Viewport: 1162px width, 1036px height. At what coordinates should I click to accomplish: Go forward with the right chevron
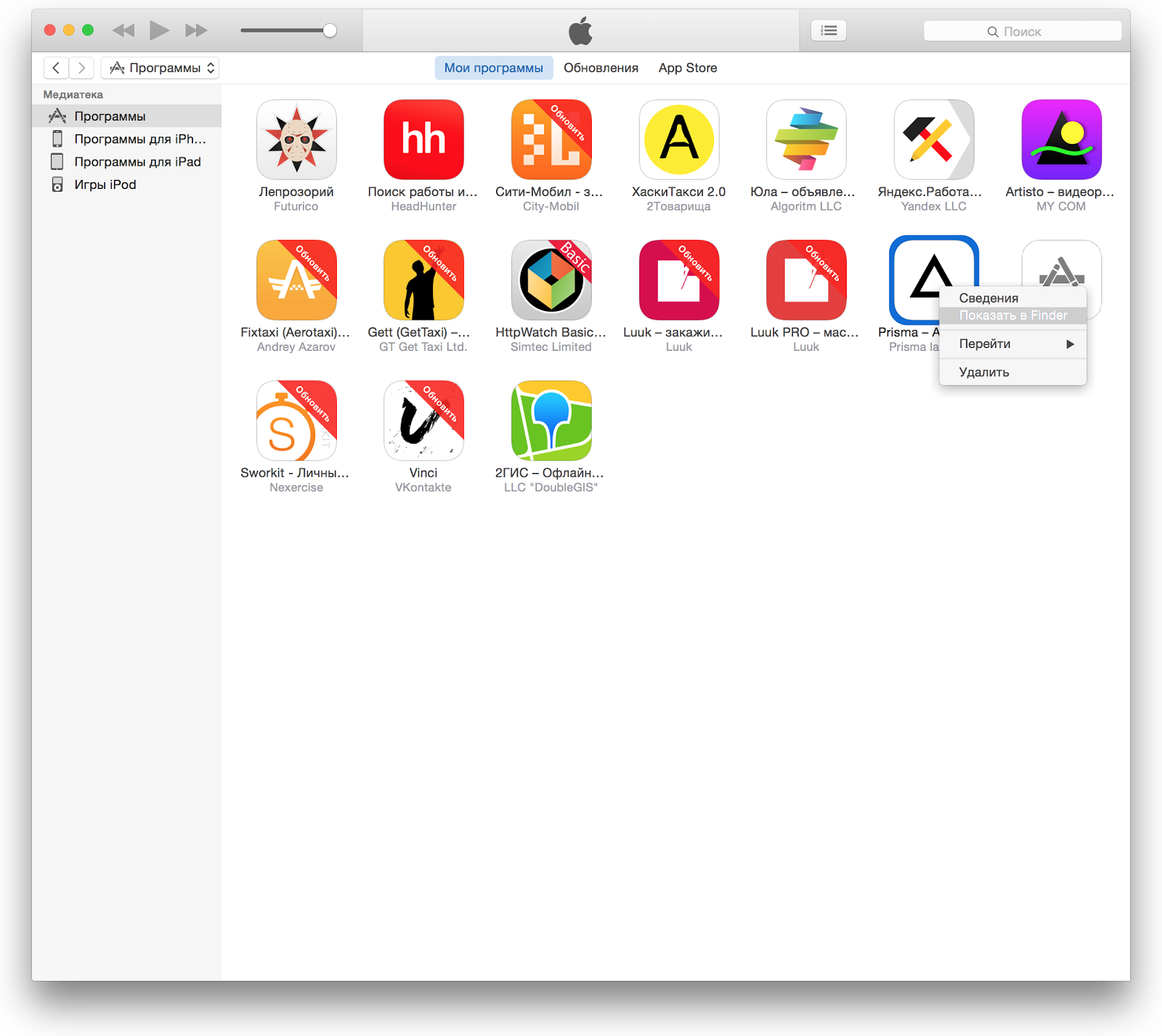tap(81, 68)
